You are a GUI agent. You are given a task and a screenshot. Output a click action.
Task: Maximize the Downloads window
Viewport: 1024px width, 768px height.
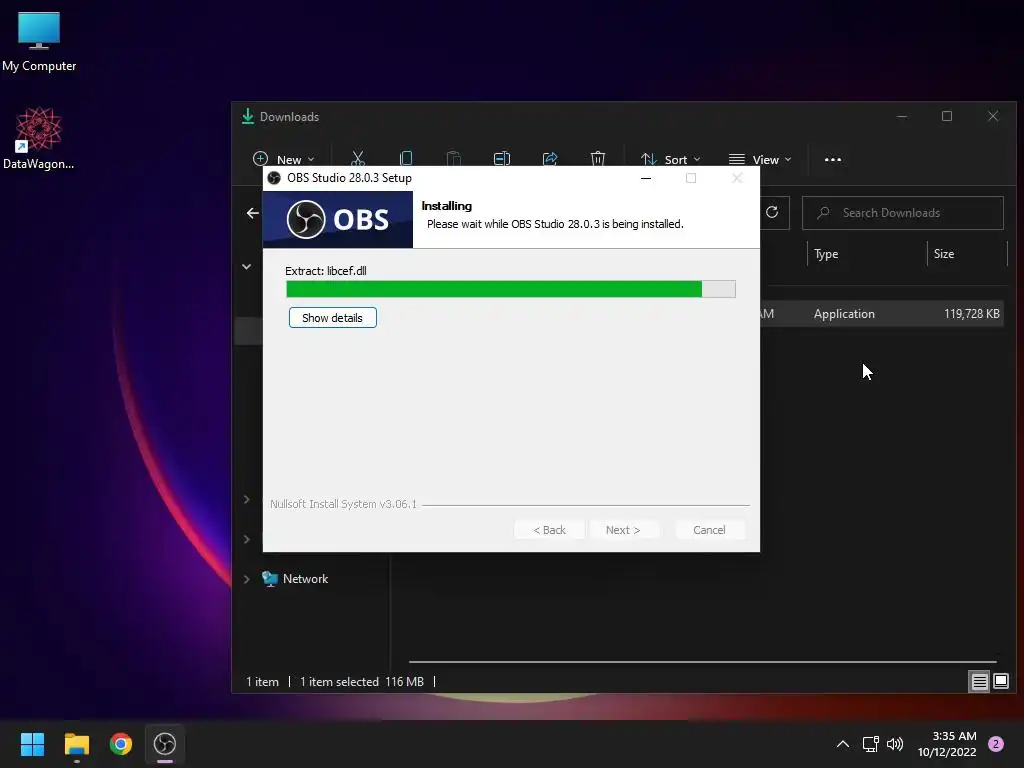[x=947, y=116]
